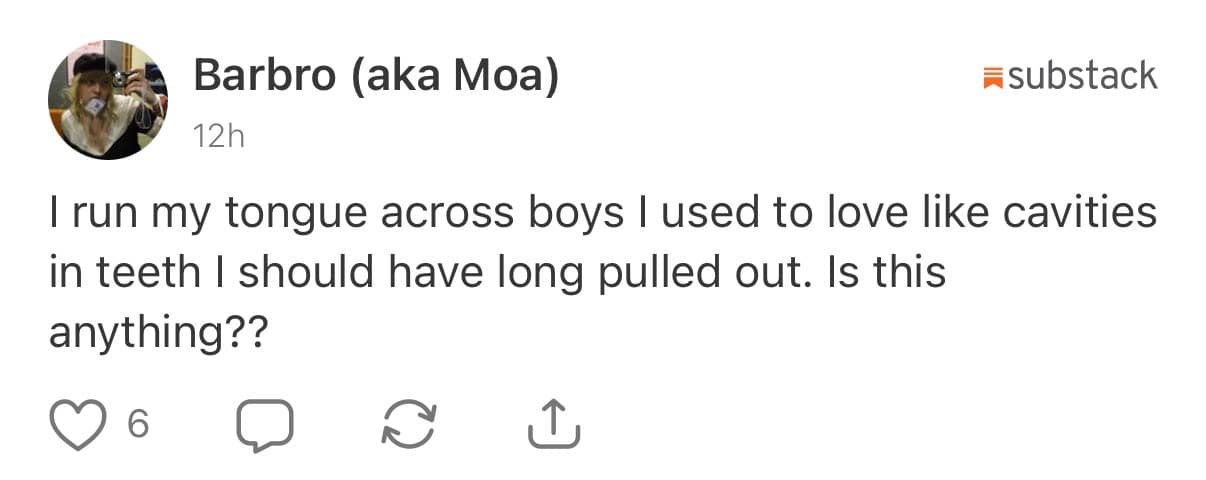Open the note by clicking its body text
Screen dimensions: 1206x480
(603, 273)
